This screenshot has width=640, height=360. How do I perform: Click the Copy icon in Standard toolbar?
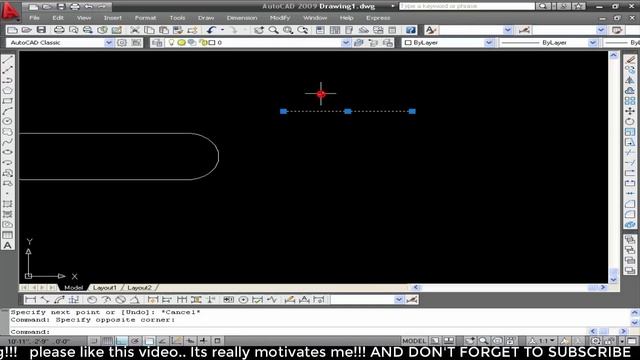coord(149,30)
